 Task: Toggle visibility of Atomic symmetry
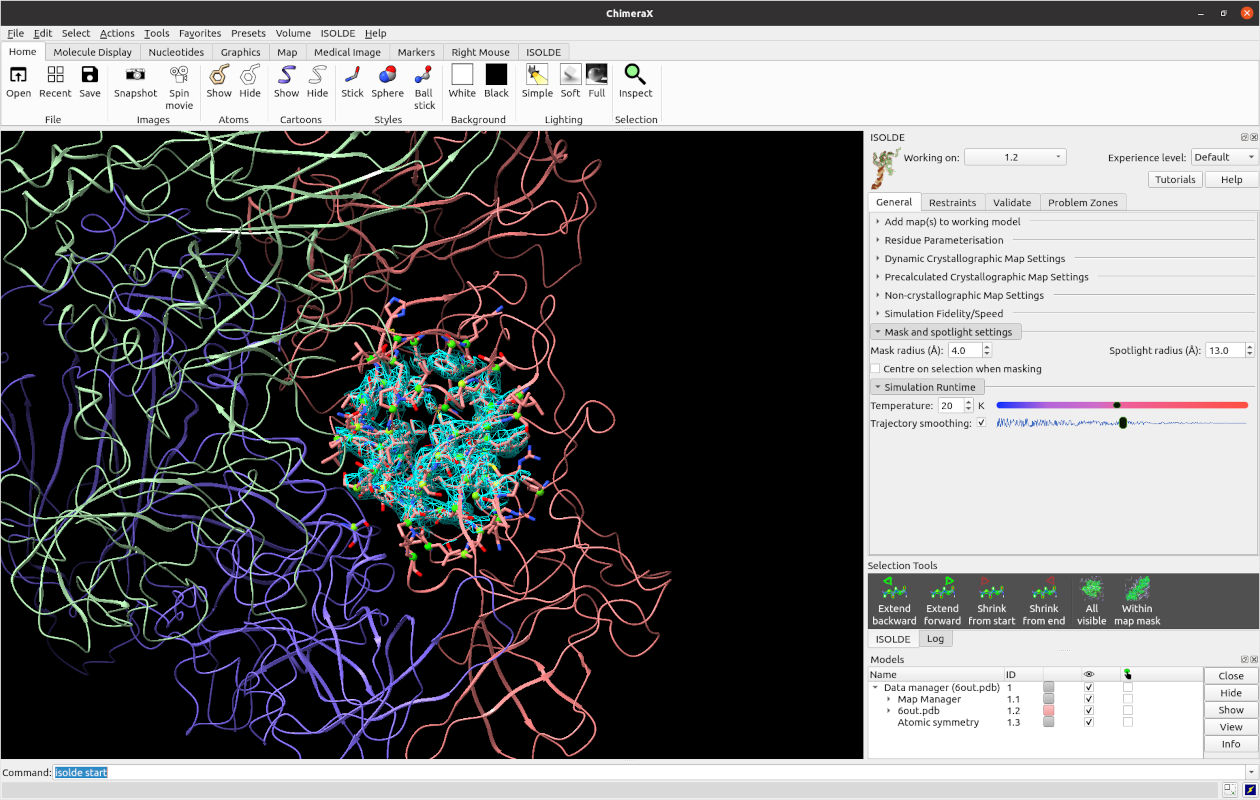click(x=1089, y=722)
